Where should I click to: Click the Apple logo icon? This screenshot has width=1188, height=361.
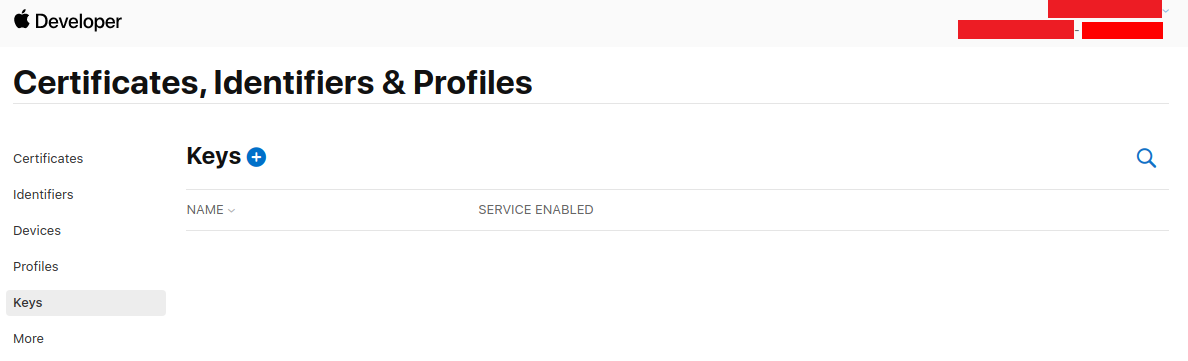21,20
